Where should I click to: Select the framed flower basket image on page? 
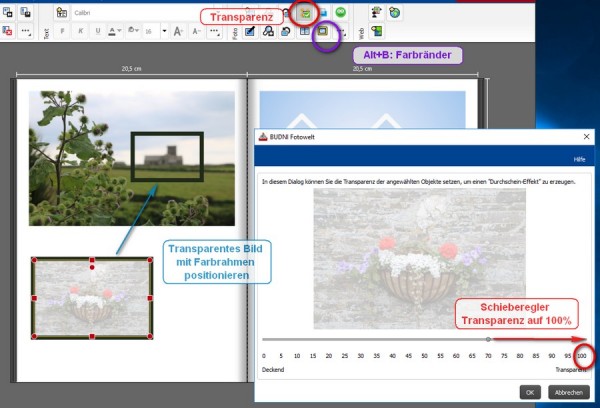(92, 298)
